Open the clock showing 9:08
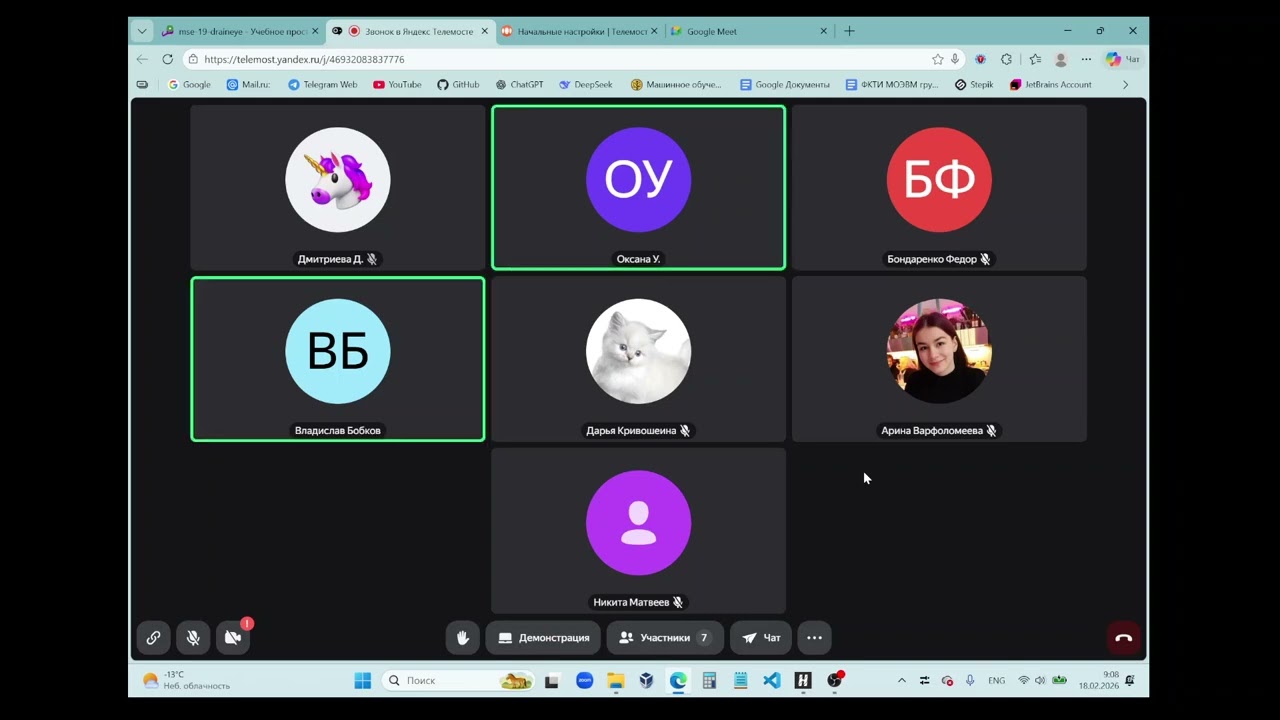The height and width of the screenshot is (720, 1280). (1098, 681)
